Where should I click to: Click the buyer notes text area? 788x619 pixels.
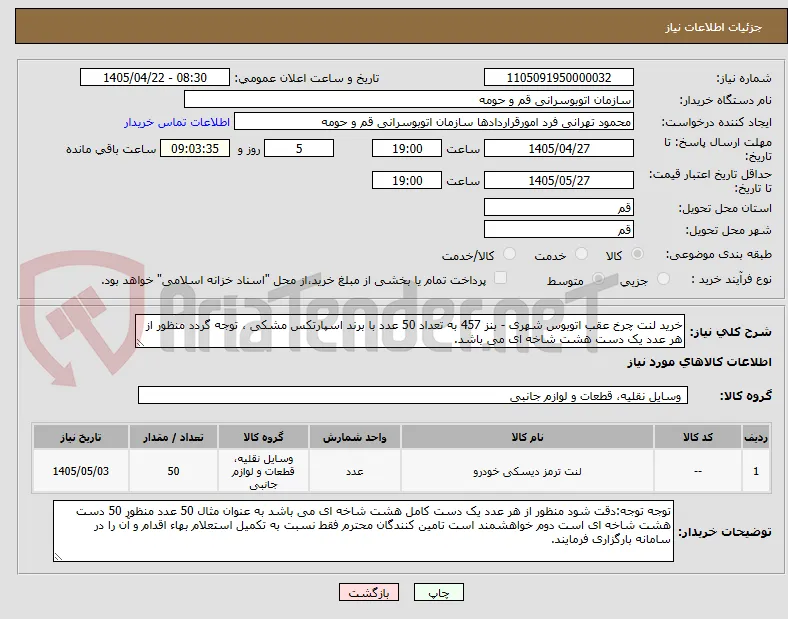(363, 531)
